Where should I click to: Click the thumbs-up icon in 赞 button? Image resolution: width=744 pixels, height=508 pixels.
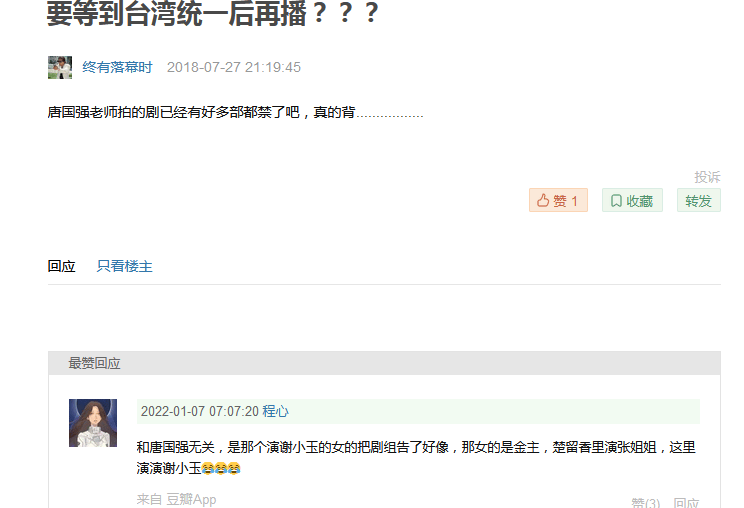[x=543, y=201]
